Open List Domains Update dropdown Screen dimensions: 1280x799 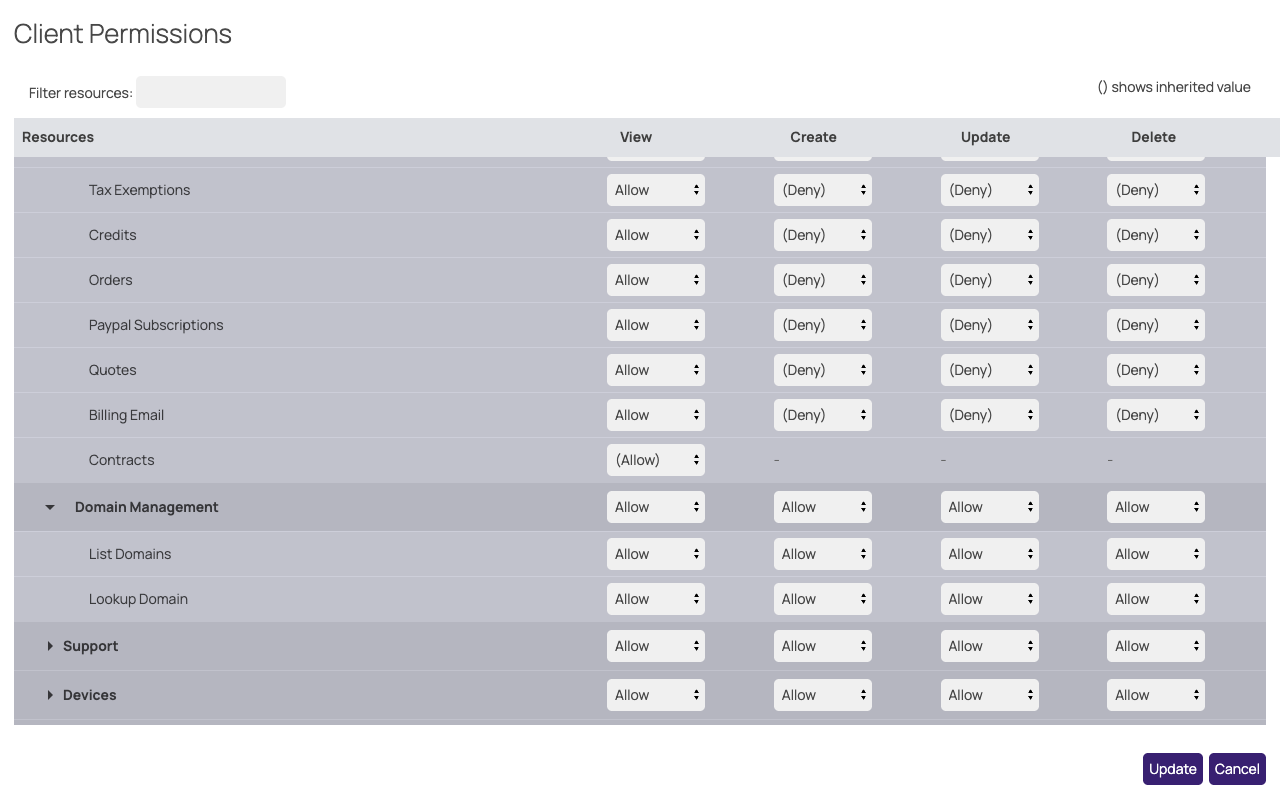pyautogui.click(x=990, y=554)
